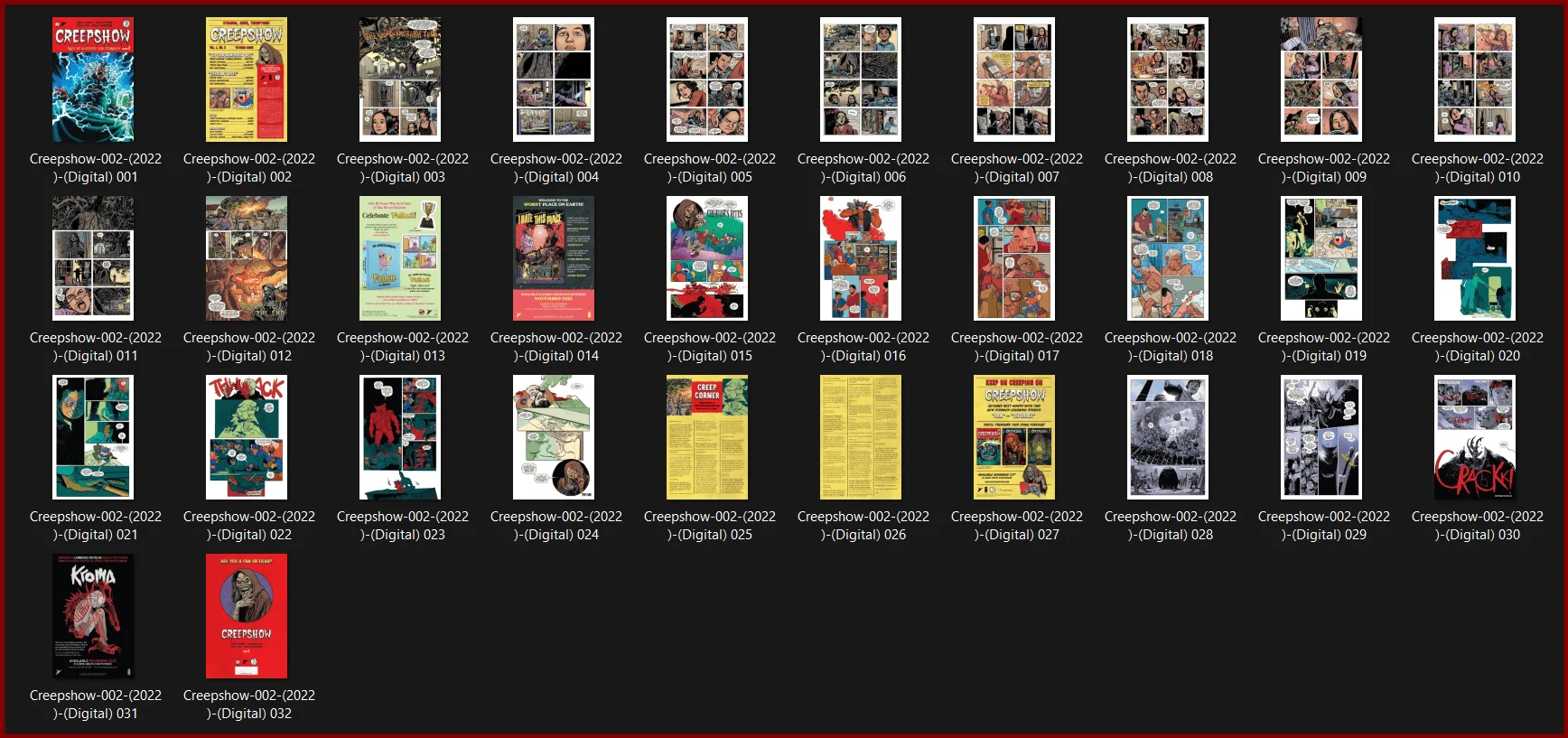This screenshot has height=738, width=1568.
Task: Click file name ending in Digital 007
Action: 1017,168
